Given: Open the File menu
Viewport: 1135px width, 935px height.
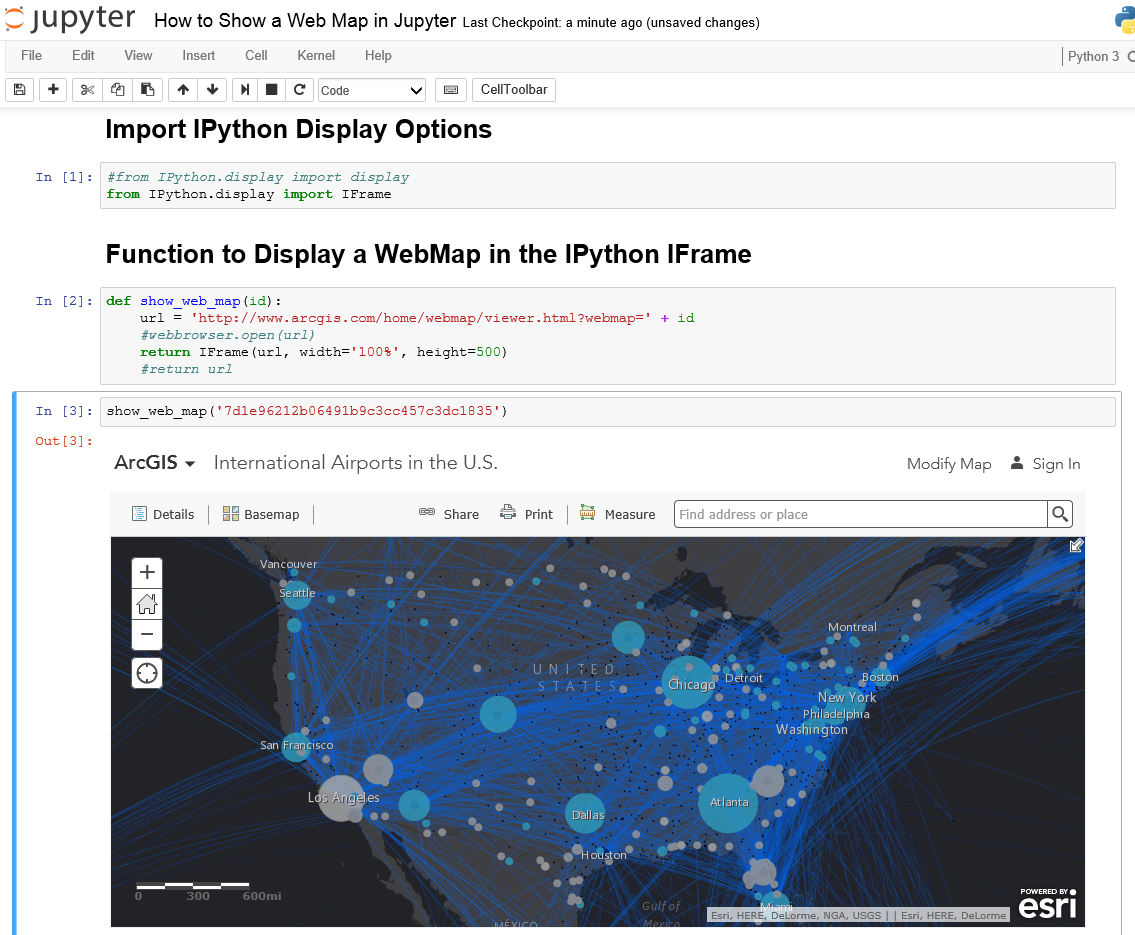Looking at the screenshot, I should 31,56.
